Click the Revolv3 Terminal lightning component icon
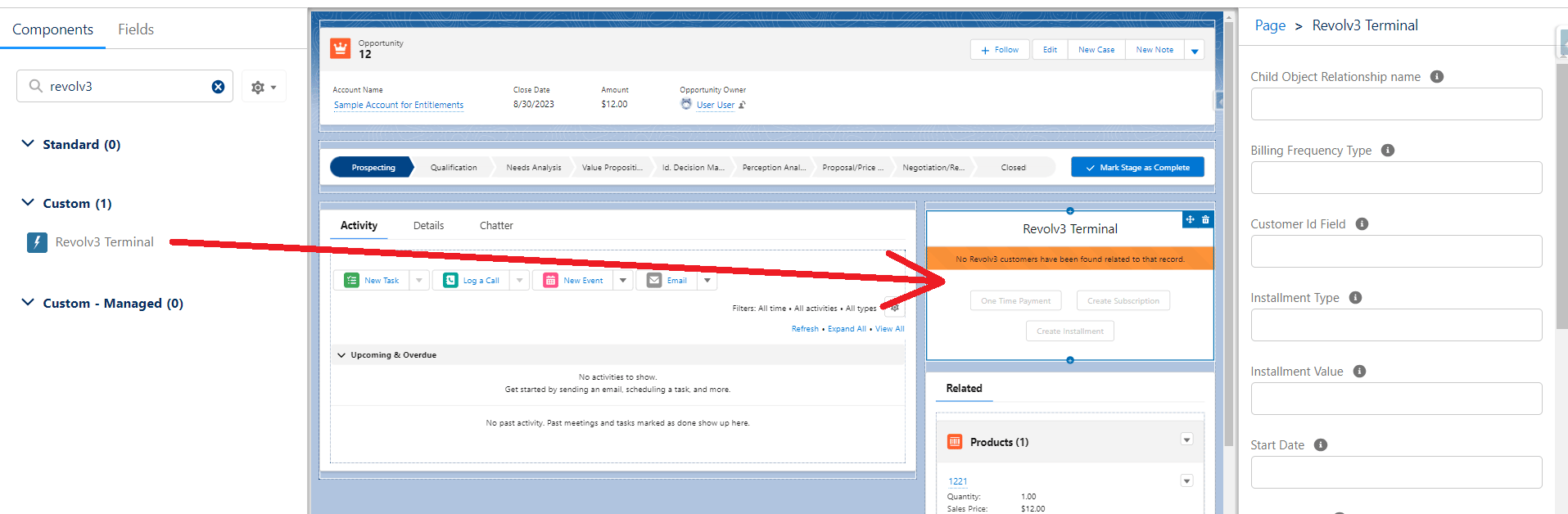Viewport: 1568px width, 514px height. (37, 242)
